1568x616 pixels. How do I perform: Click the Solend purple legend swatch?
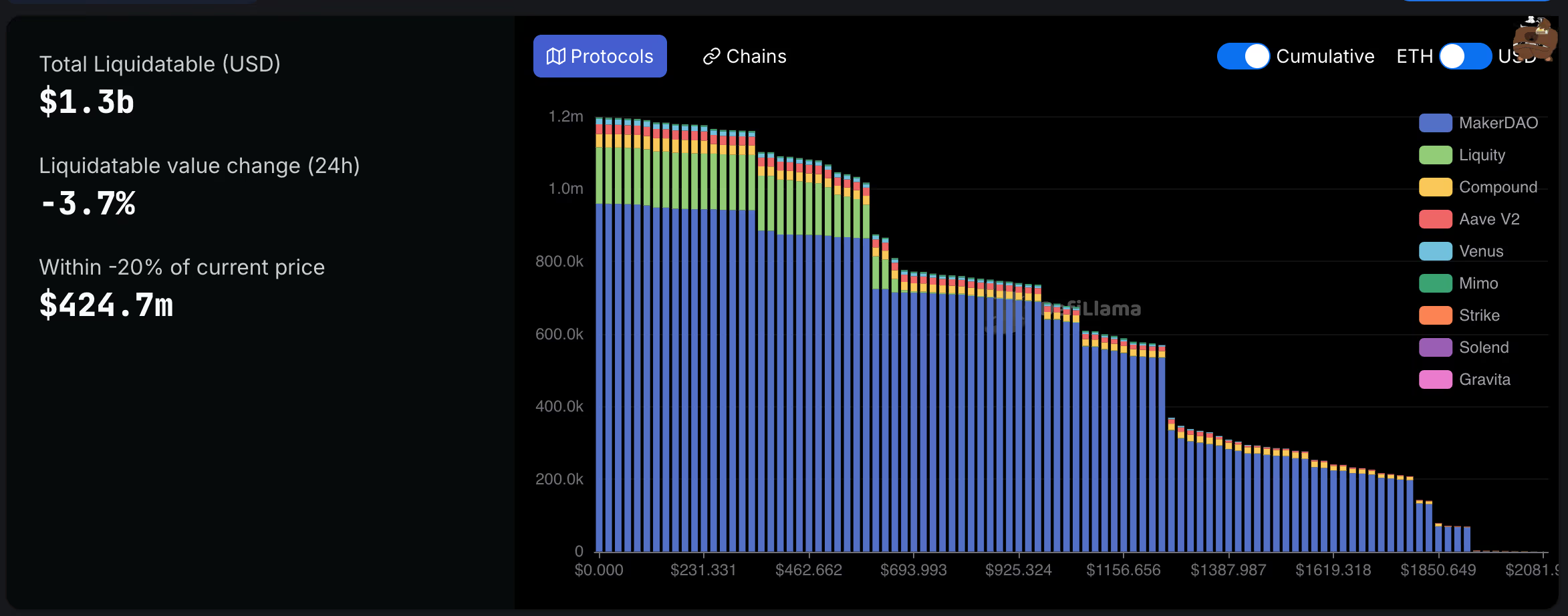(x=1435, y=347)
